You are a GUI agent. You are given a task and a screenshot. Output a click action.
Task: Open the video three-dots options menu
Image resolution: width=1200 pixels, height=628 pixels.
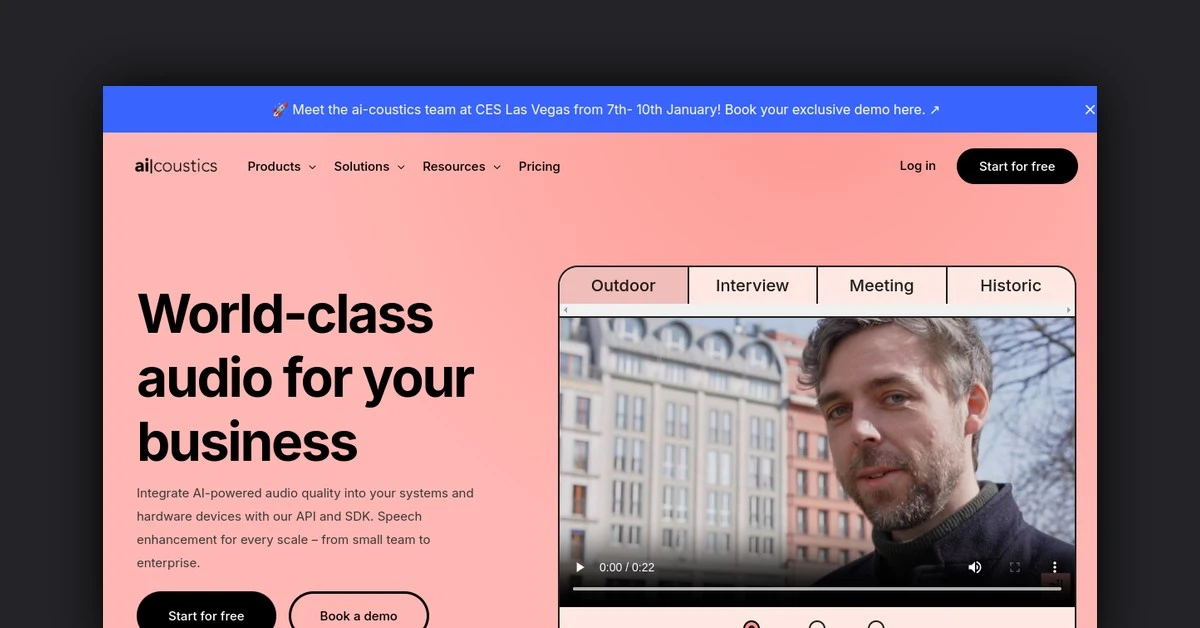[x=1054, y=567]
